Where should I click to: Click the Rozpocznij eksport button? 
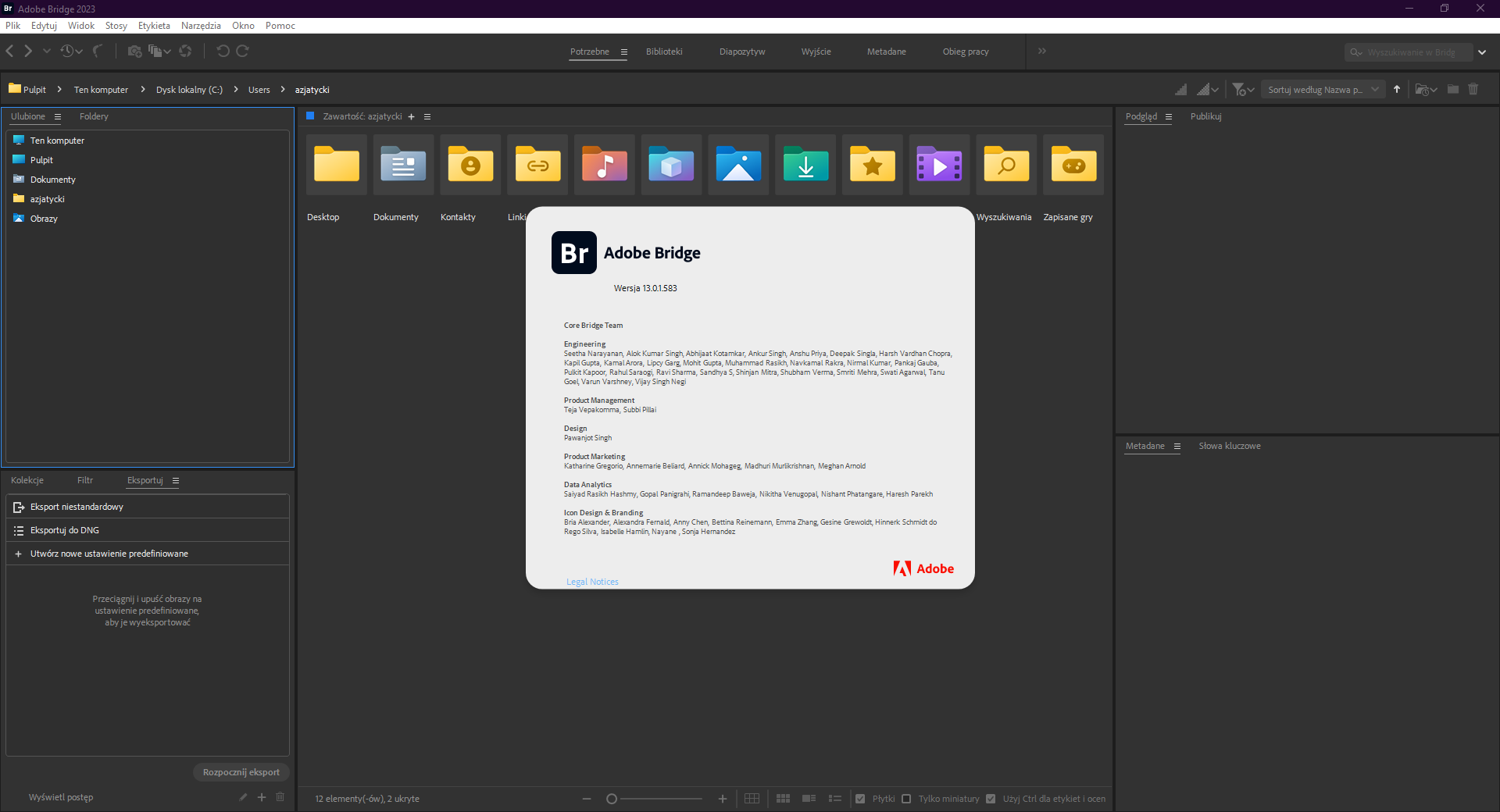(x=241, y=772)
